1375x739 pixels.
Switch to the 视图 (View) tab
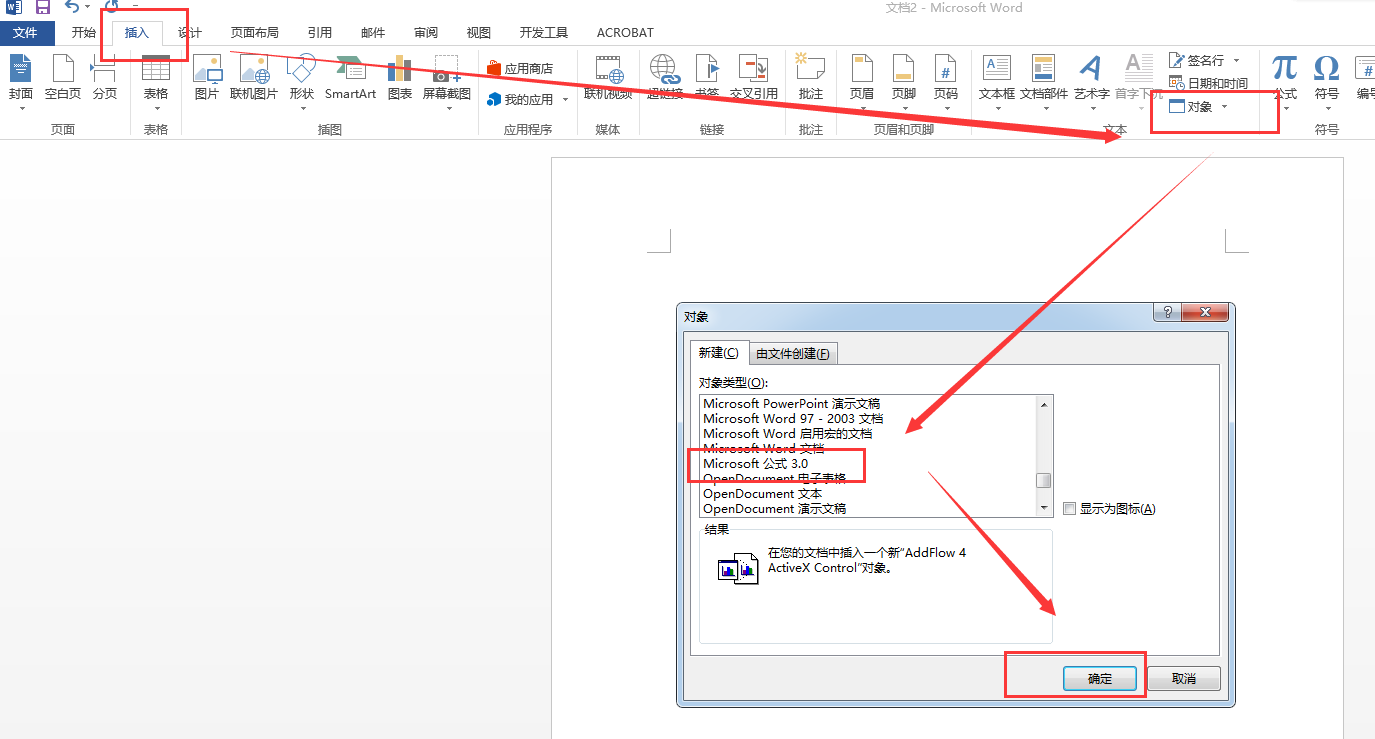[x=479, y=33]
